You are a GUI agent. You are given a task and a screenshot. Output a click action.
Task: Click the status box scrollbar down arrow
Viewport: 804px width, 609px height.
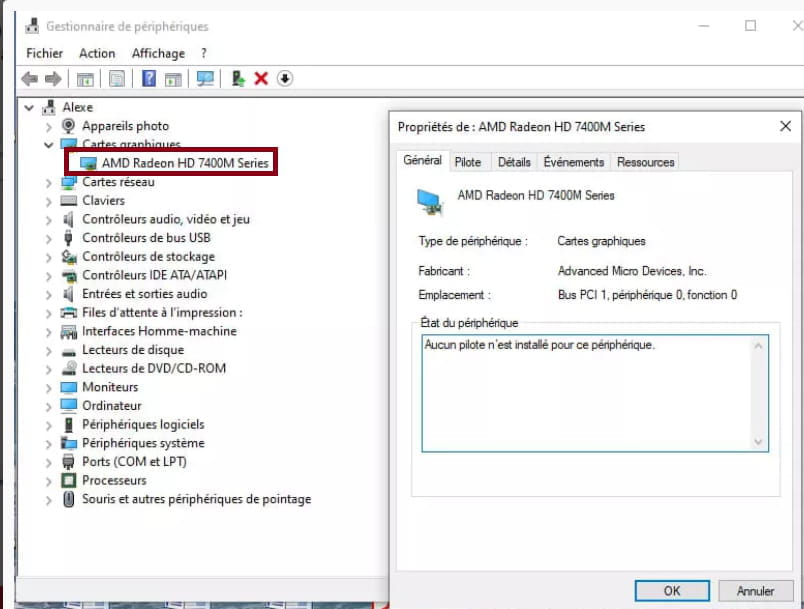[x=758, y=442]
